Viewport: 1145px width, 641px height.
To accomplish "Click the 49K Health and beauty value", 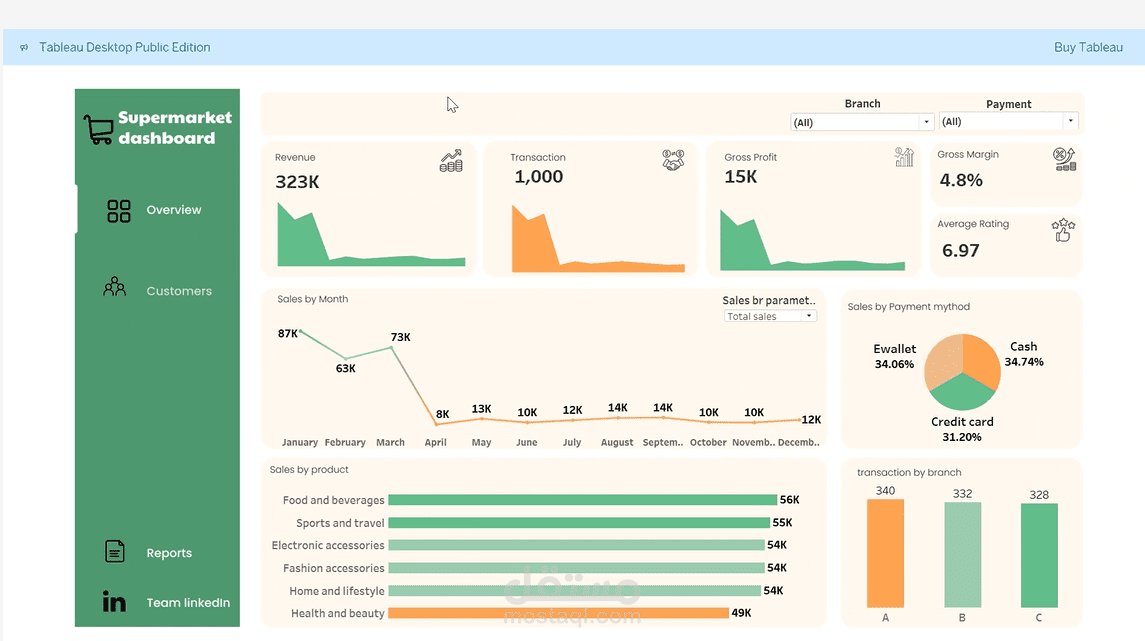I will (741, 613).
